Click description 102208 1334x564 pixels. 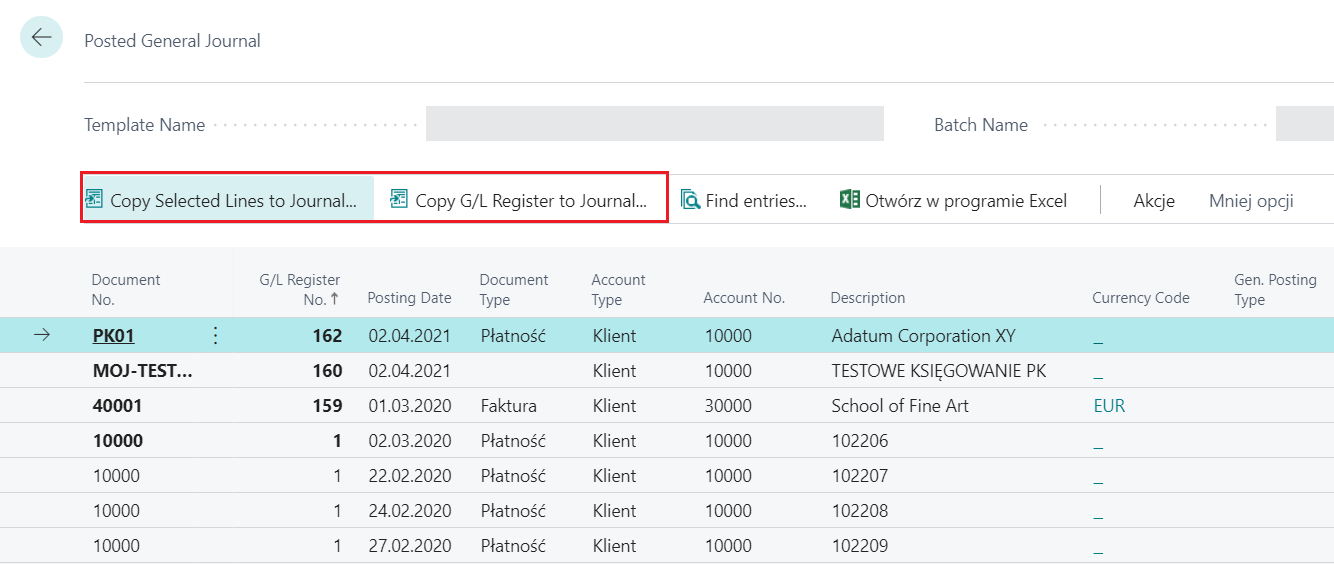point(860,511)
